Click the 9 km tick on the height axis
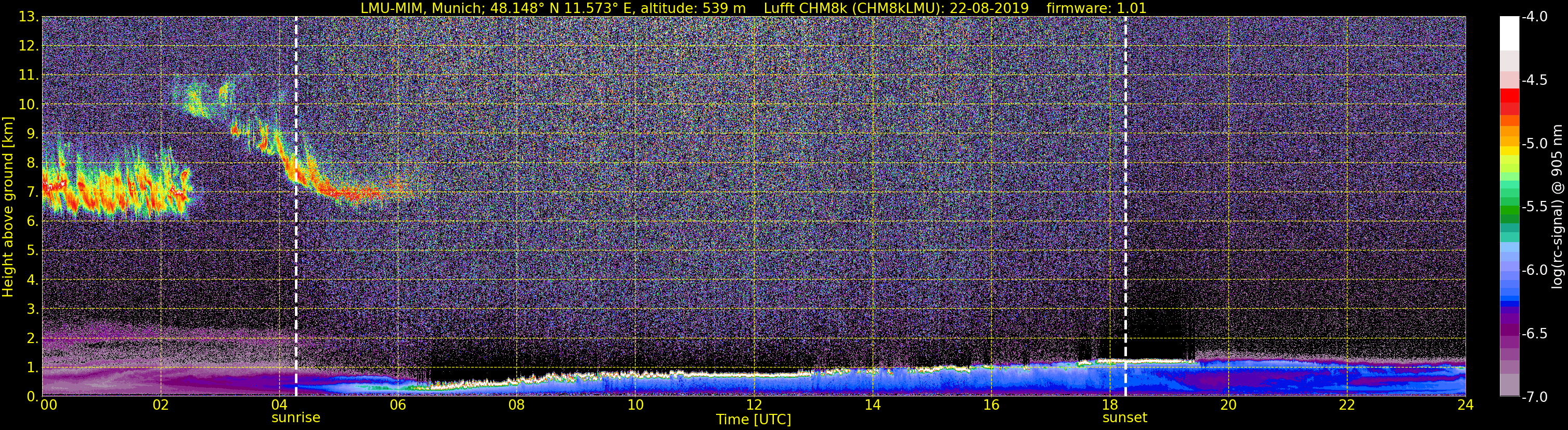 (33, 134)
